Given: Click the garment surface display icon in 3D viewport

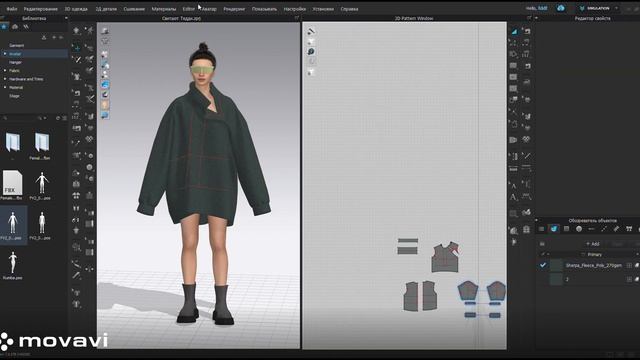Looking at the screenshot, I should tap(105, 31).
